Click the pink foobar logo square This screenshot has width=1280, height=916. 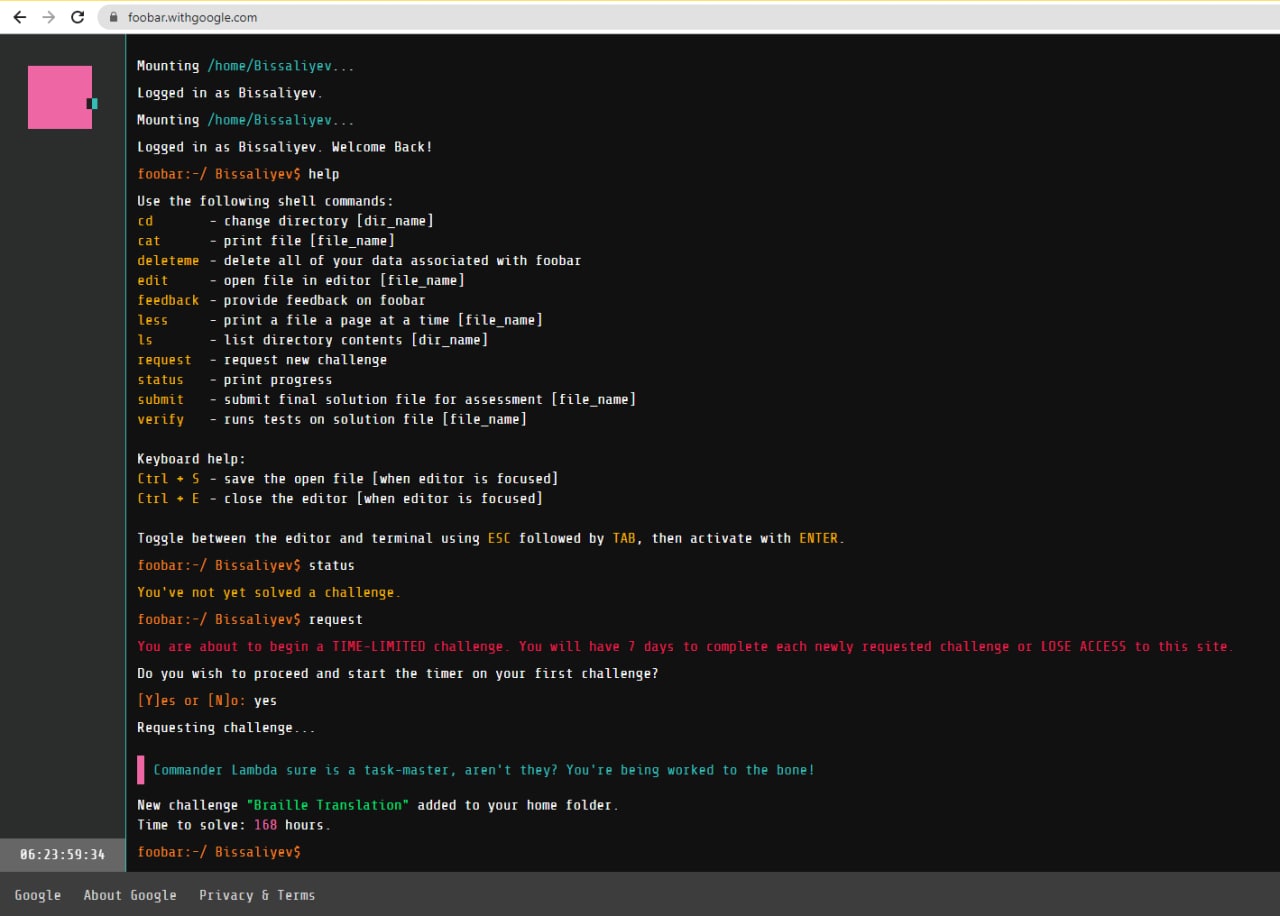point(60,97)
